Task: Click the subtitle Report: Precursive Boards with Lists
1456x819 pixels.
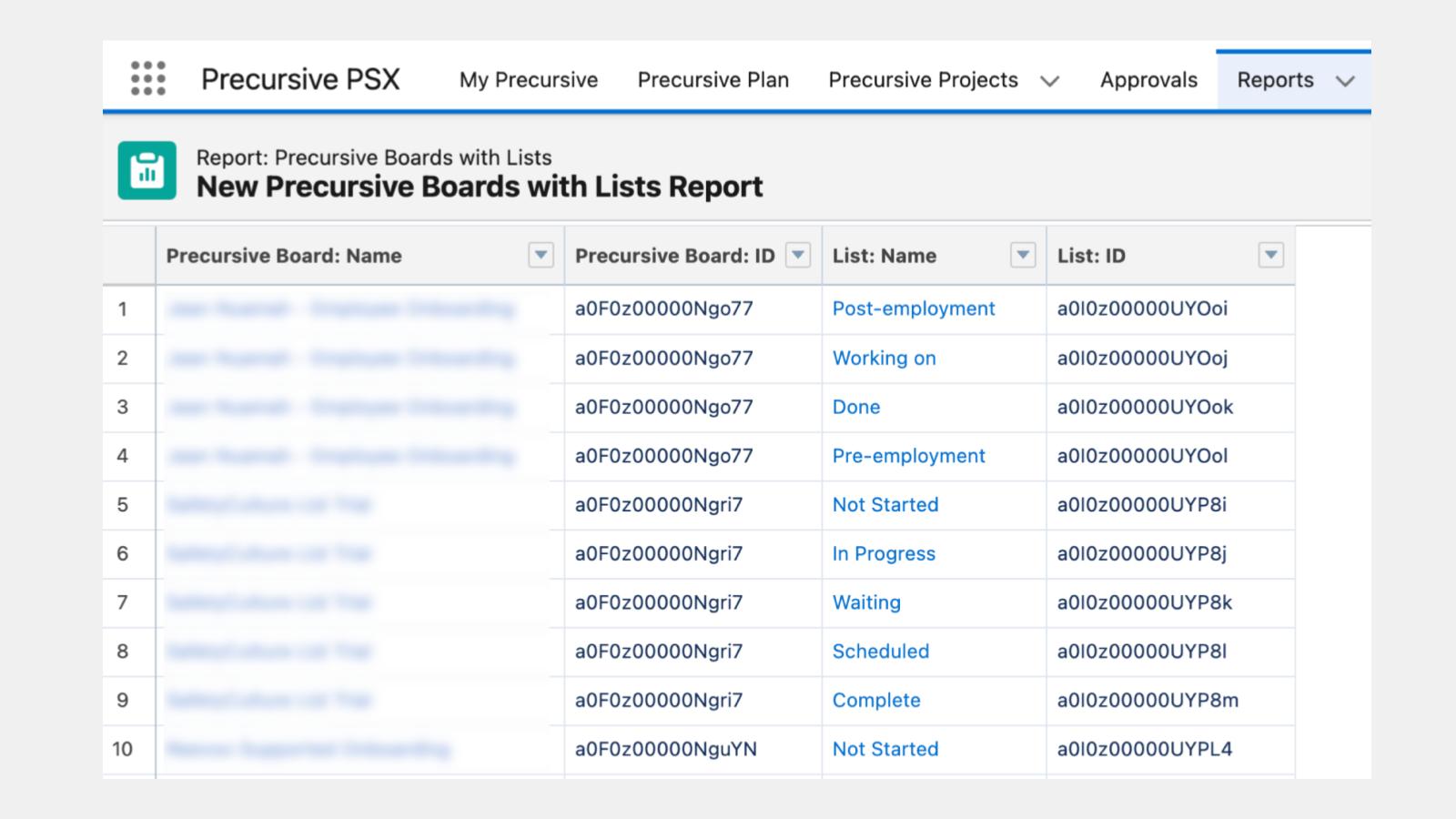Action: pyautogui.click(x=374, y=157)
